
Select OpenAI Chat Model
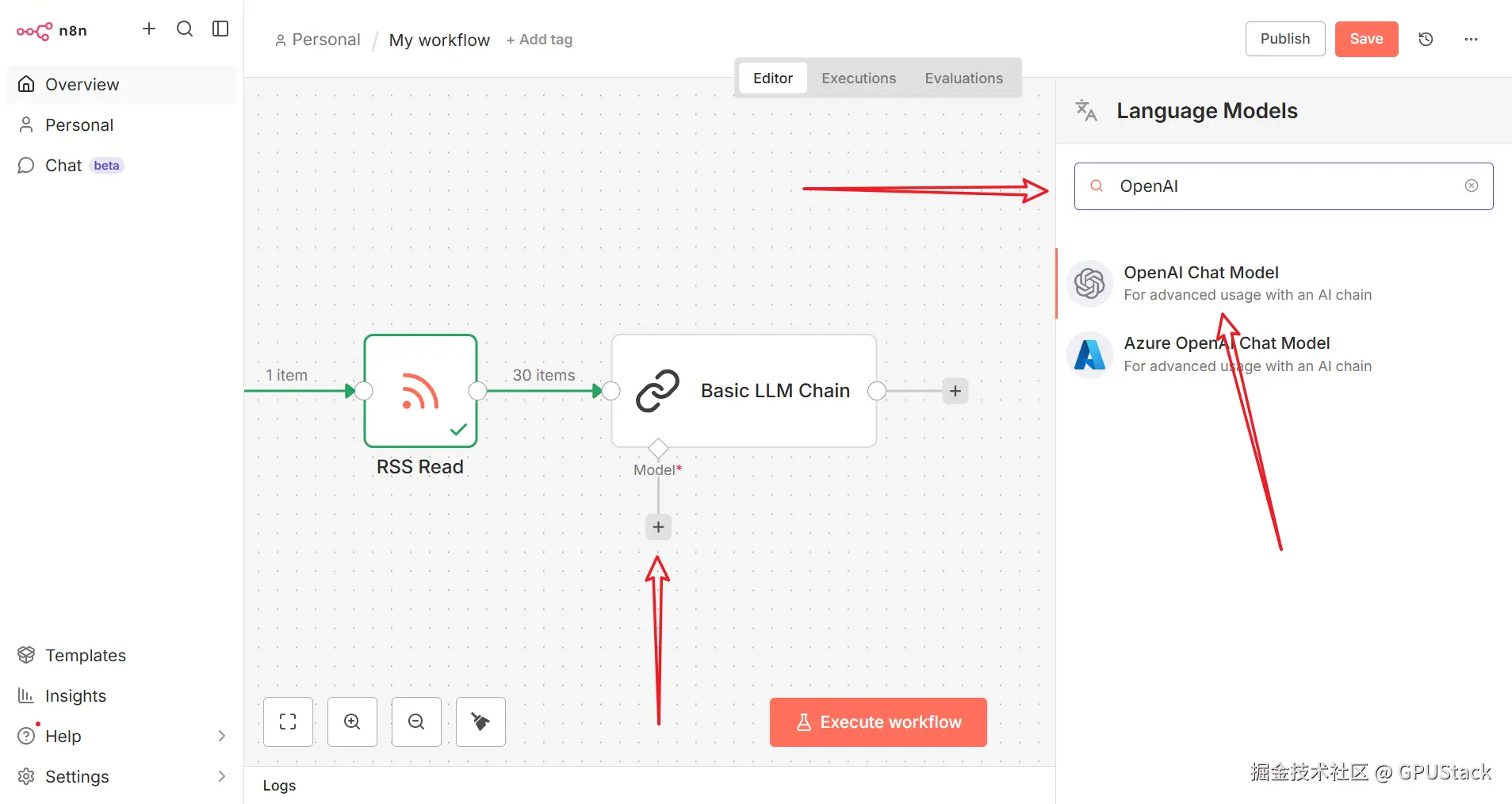point(1283,283)
